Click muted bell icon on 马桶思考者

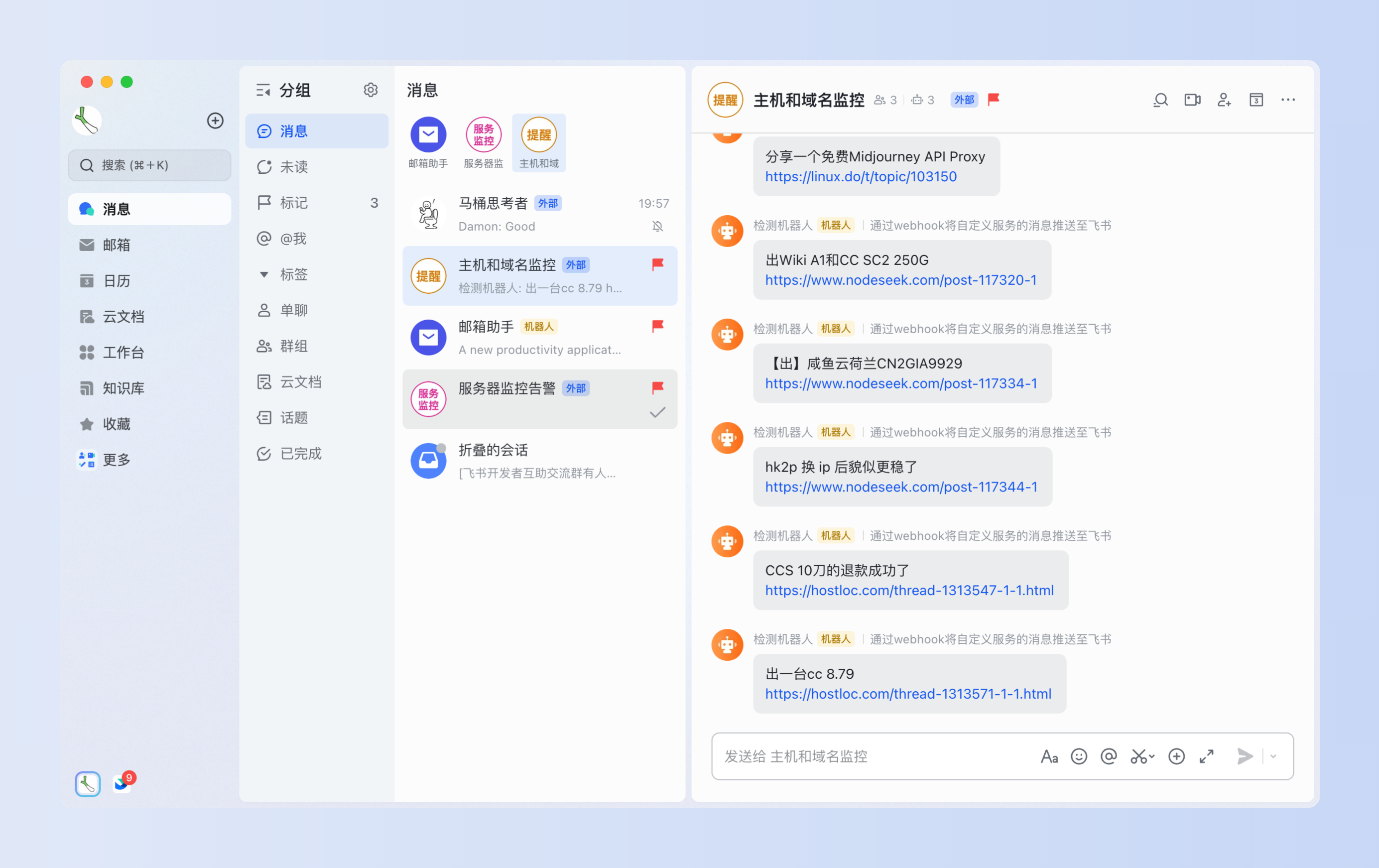(657, 226)
